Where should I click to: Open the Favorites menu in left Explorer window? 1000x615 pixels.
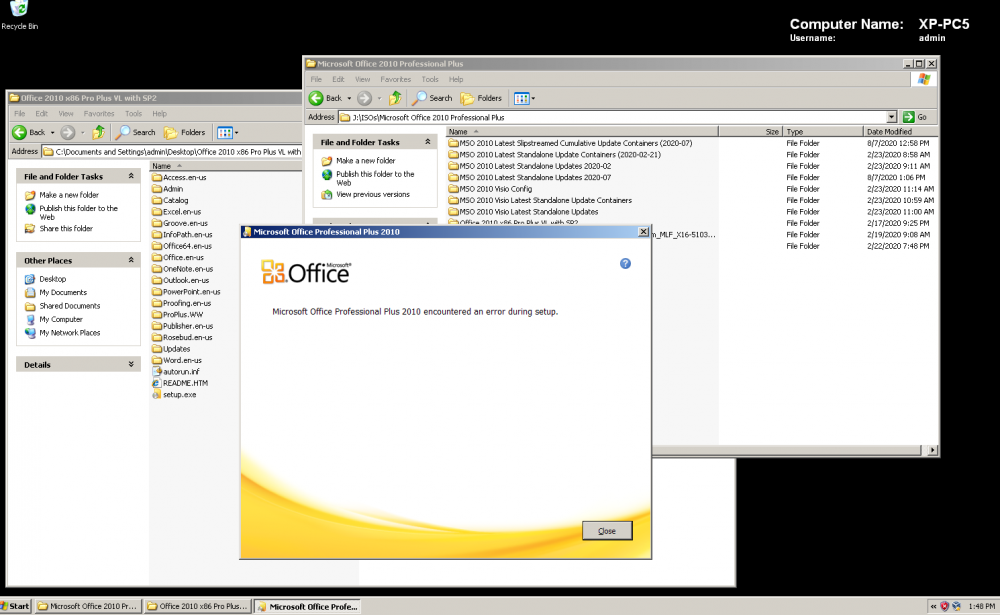[x=98, y=114]
